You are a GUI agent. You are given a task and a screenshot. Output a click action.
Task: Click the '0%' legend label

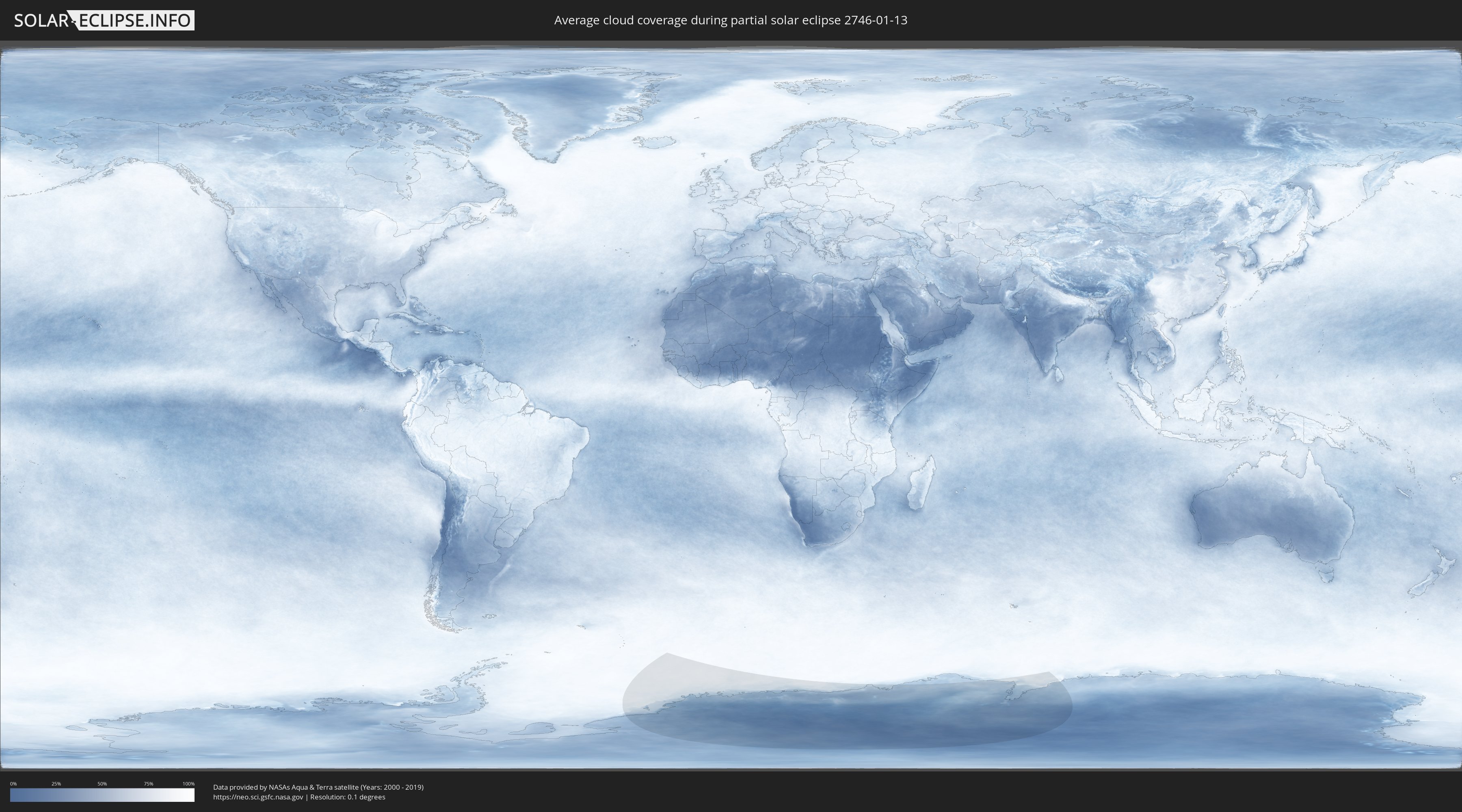13,784
